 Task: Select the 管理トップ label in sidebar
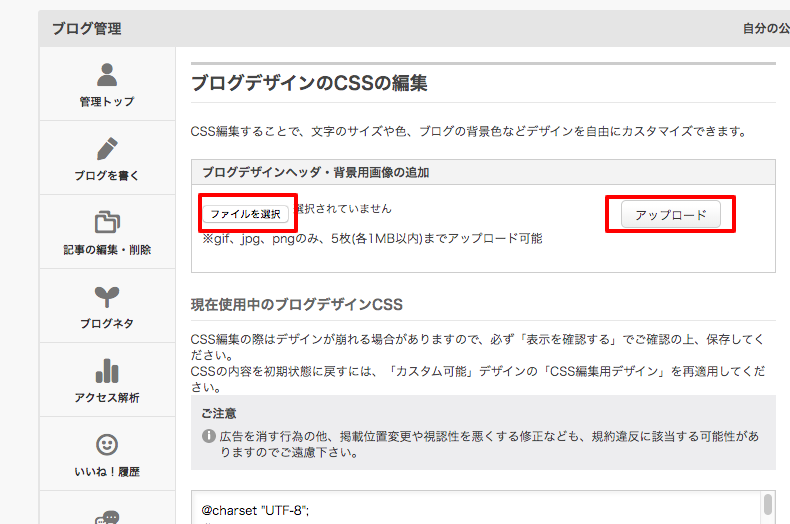107,102
